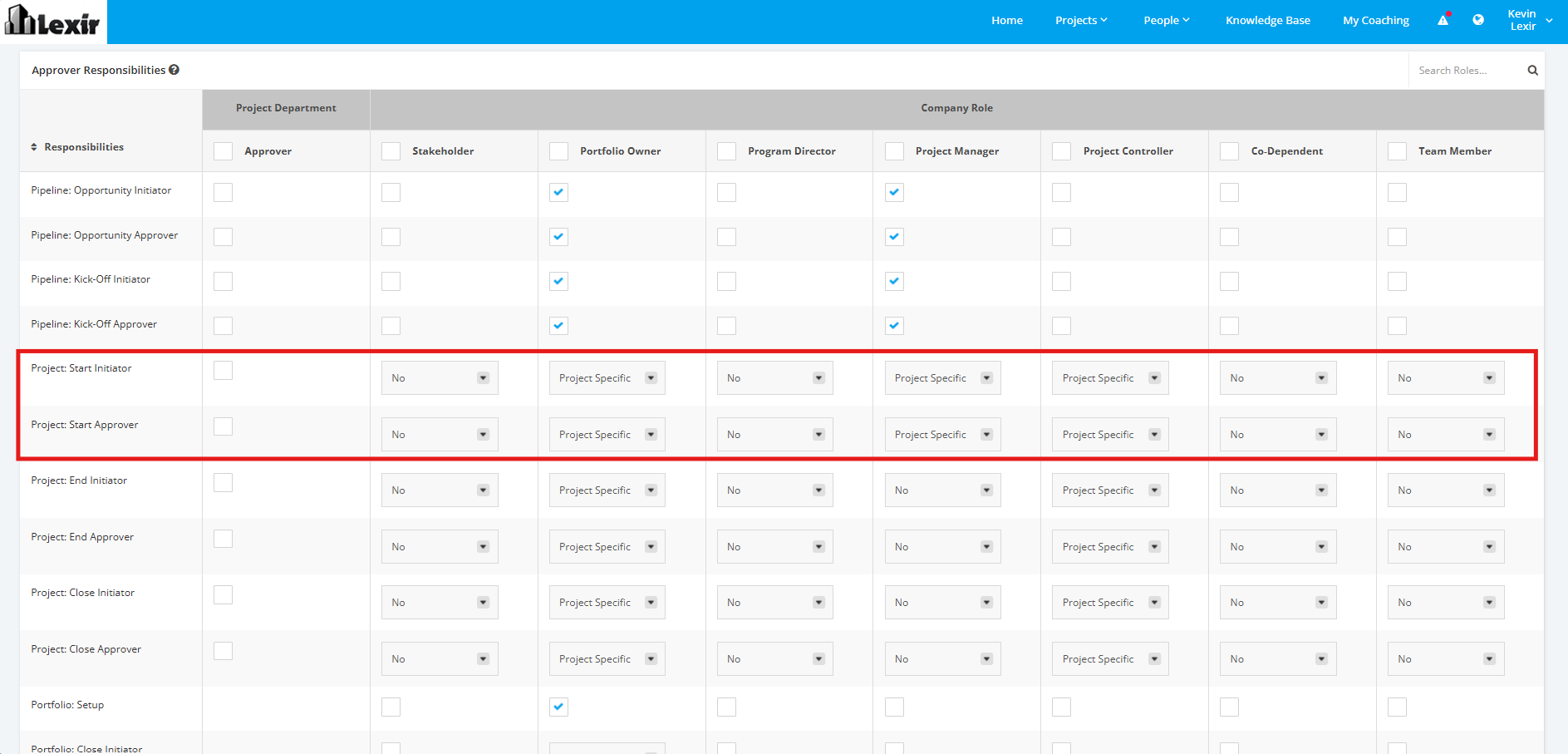Screen dimensions: 1568x754
Task: Check Stakeholder for Pipeline: Kick-Off Approver
Action: click(x=391, y=326)
